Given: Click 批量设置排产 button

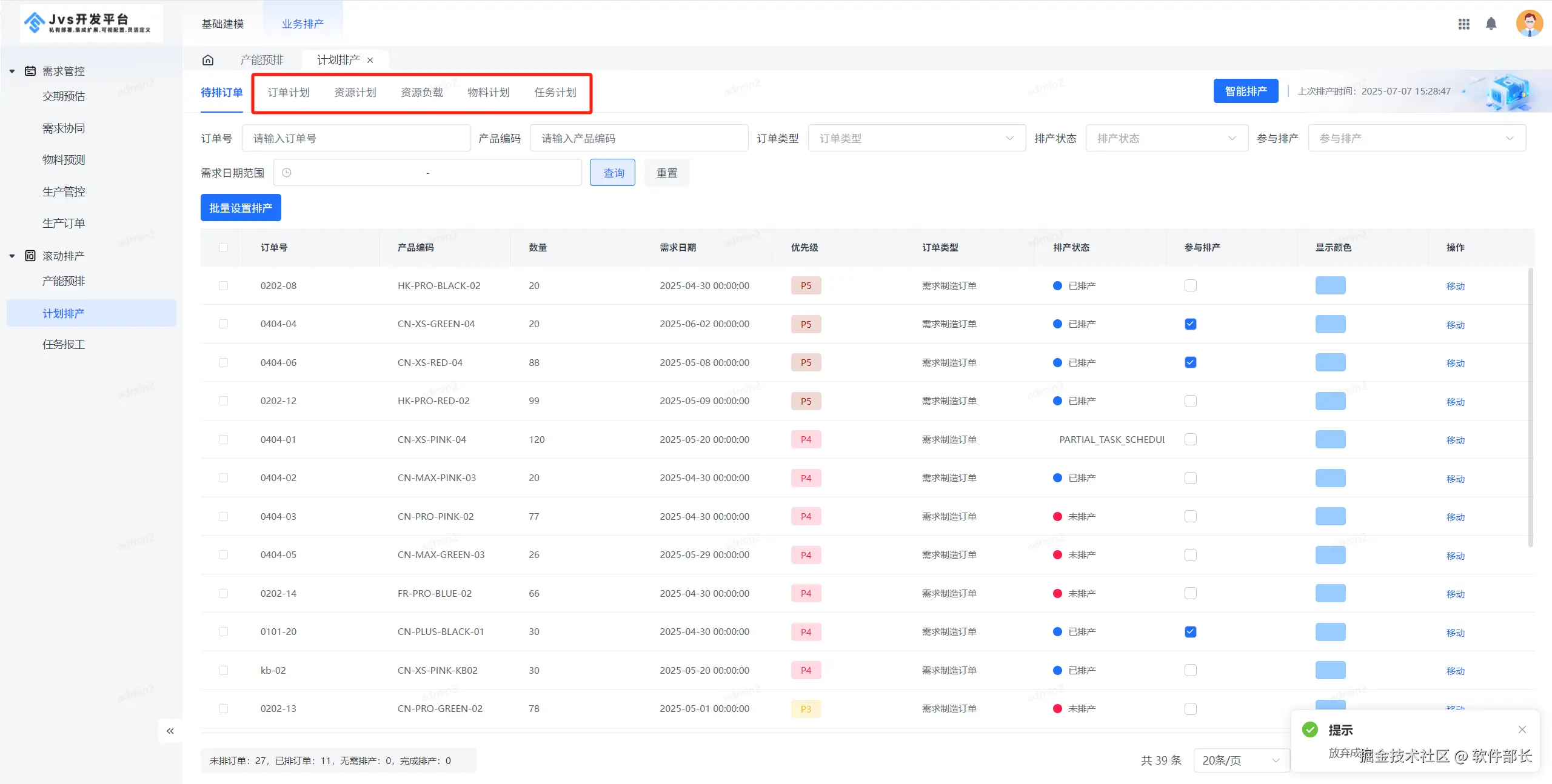Looking at the screenshot, I should click(x=241, y=208).
